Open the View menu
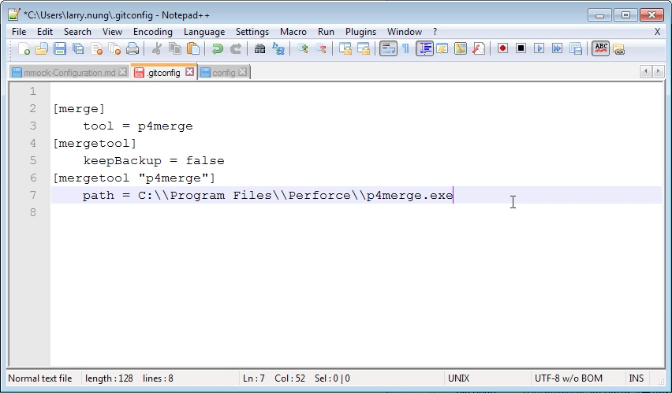 click(112, 32)
